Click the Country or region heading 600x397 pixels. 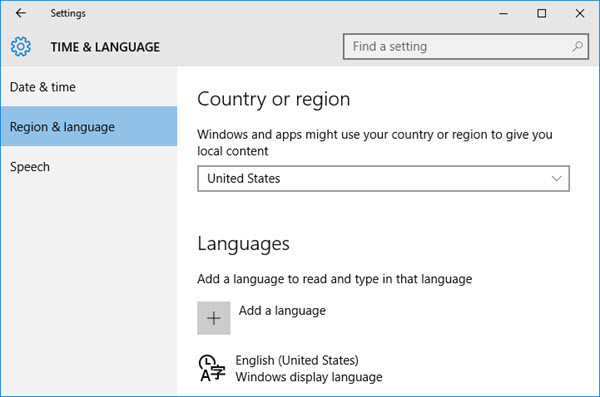(274, 99)
